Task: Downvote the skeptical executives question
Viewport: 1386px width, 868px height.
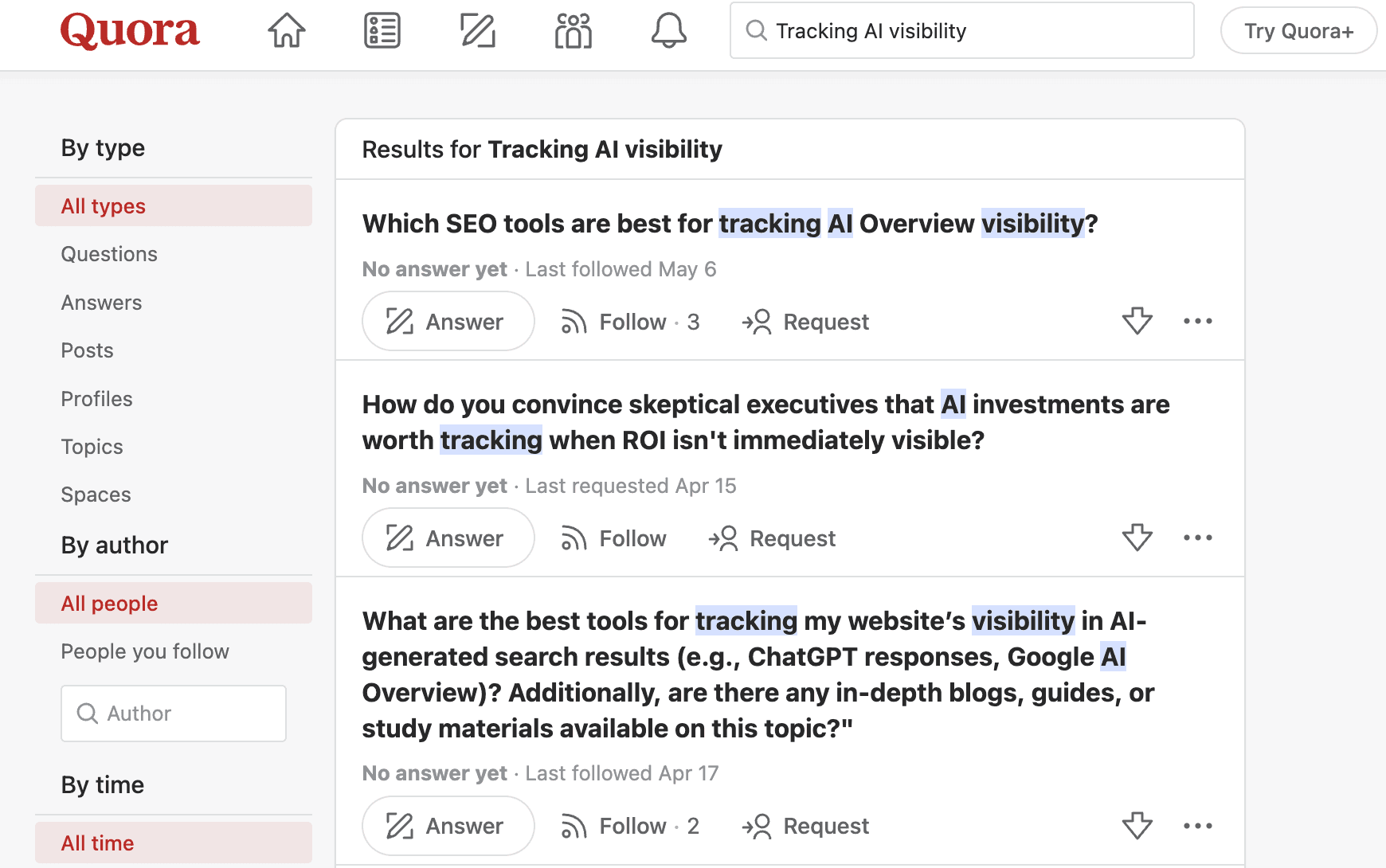Action: point(1137,538)
